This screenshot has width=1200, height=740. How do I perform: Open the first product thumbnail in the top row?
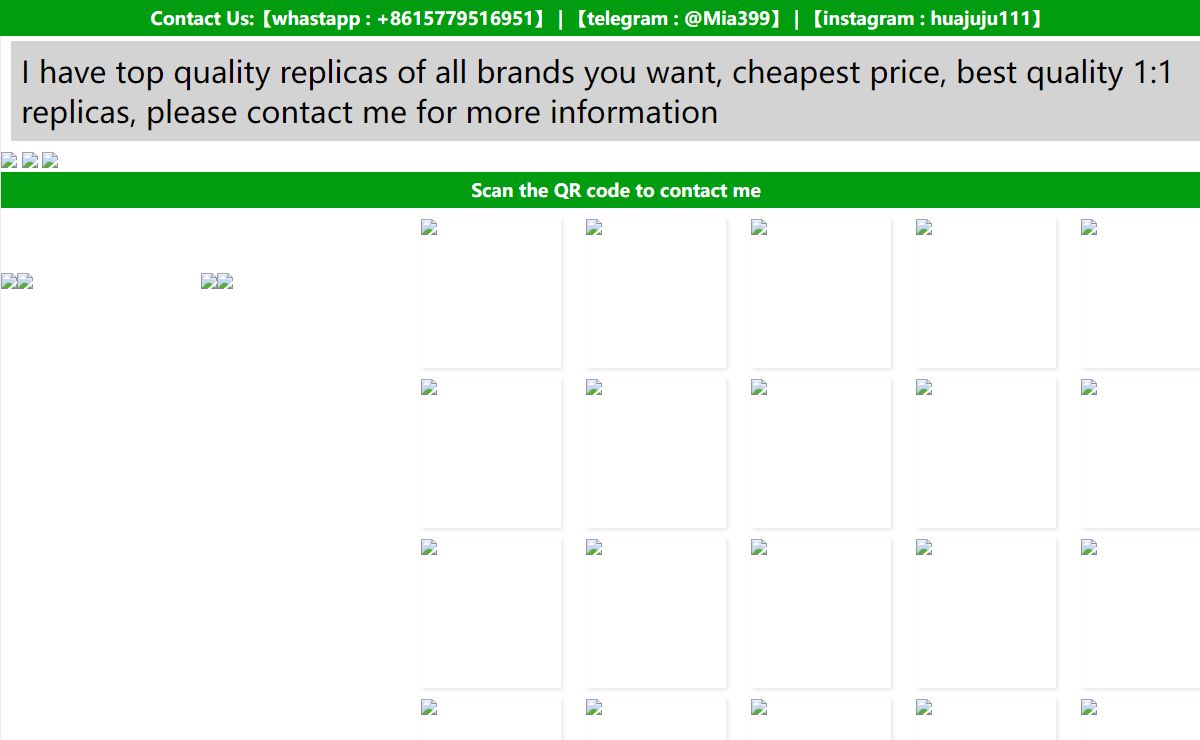pyautogui.click(x=490, y=292)
